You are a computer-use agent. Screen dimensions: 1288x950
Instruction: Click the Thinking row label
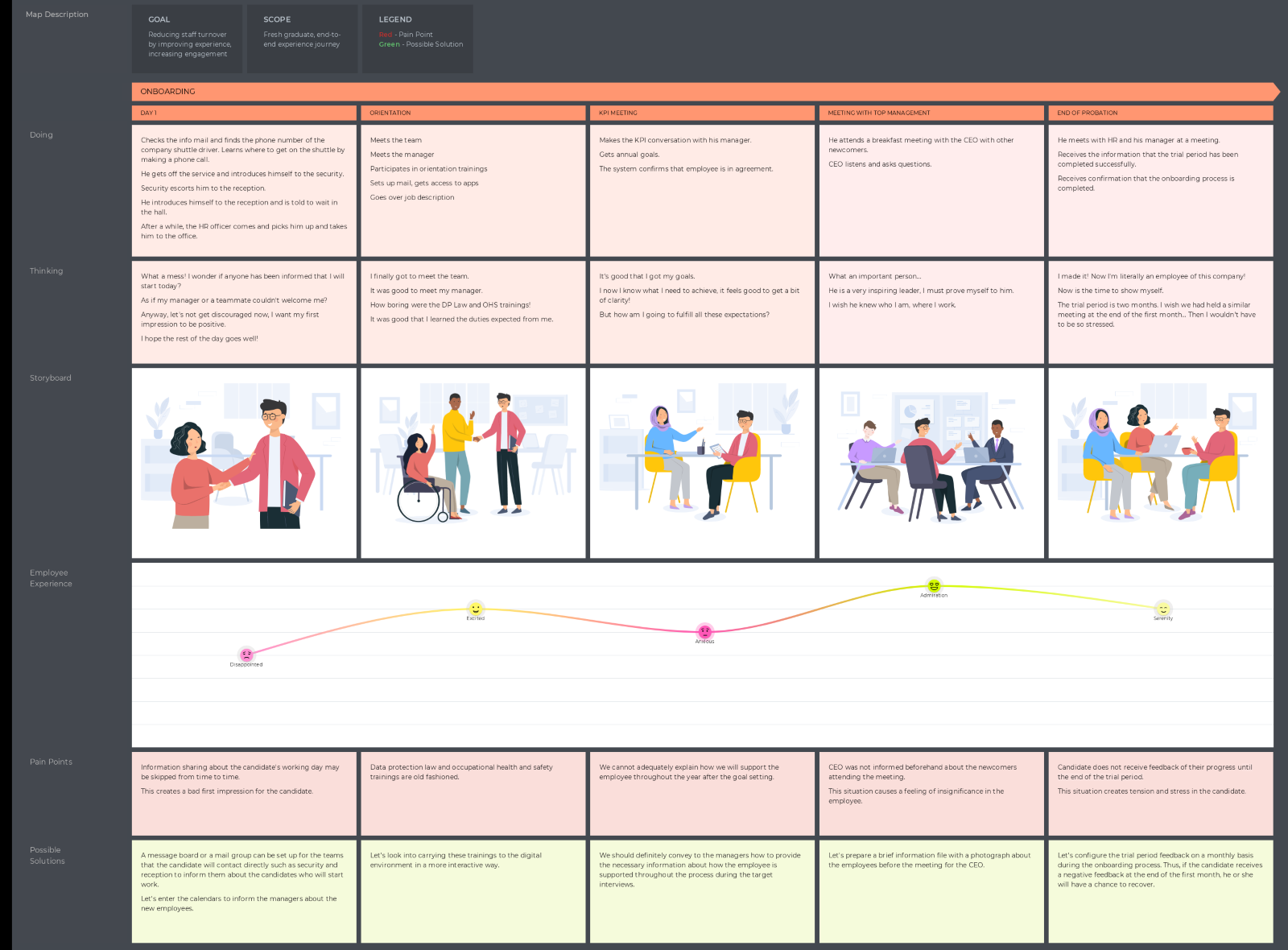(x=46, y=271)
